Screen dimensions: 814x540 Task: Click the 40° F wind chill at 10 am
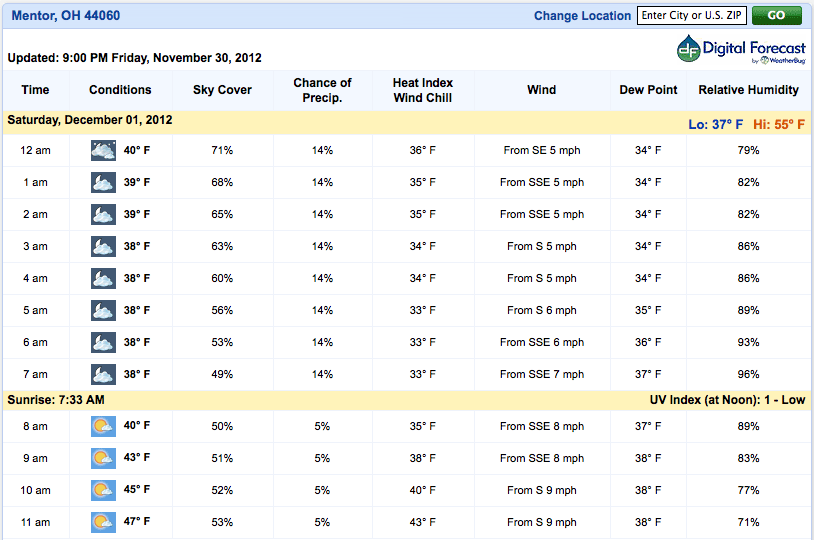pos(423,491)
